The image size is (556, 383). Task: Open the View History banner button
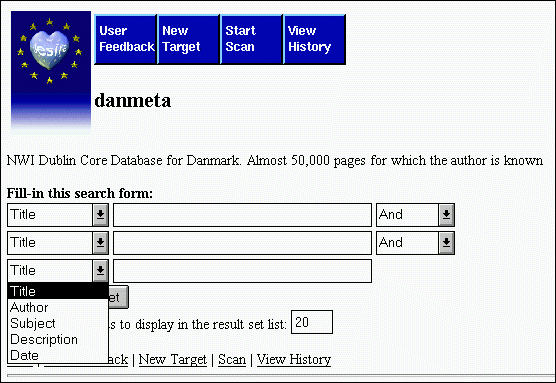tap(315, 39)
